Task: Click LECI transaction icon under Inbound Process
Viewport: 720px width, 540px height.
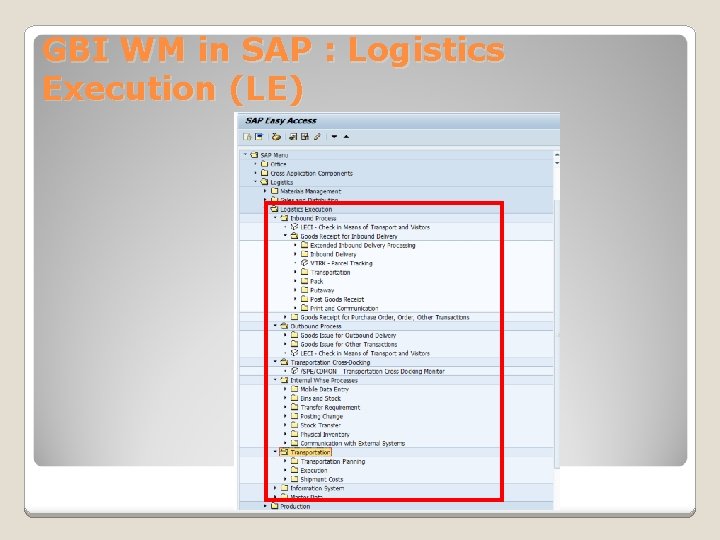Action: (x=294, y=227)
